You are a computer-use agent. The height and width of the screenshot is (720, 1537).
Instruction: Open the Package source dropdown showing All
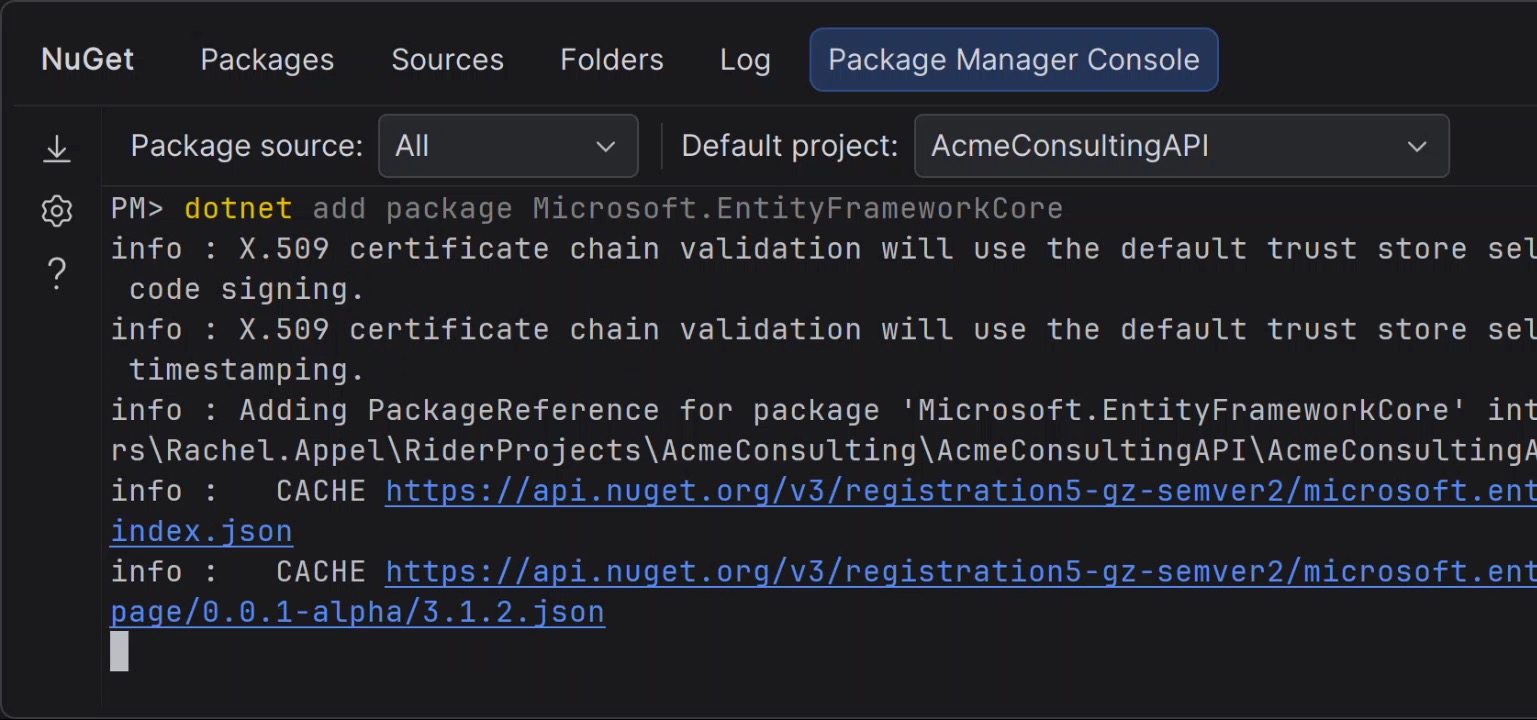[507, 146]
